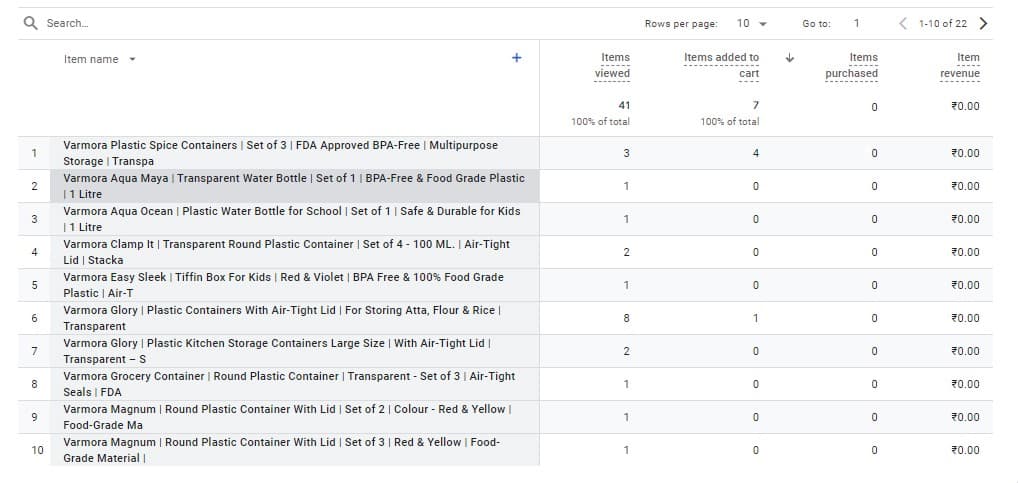Select Varmora Aqua Maya water bottle row
The height and width of the screenshot is (483, 1018).
(x=293, y=186)
